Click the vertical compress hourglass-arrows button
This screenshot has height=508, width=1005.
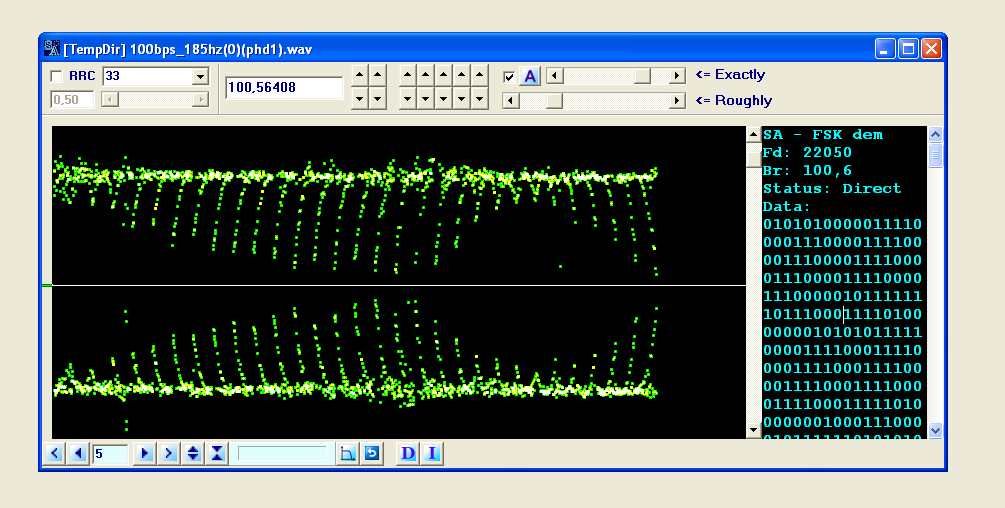tap(217, 454)
